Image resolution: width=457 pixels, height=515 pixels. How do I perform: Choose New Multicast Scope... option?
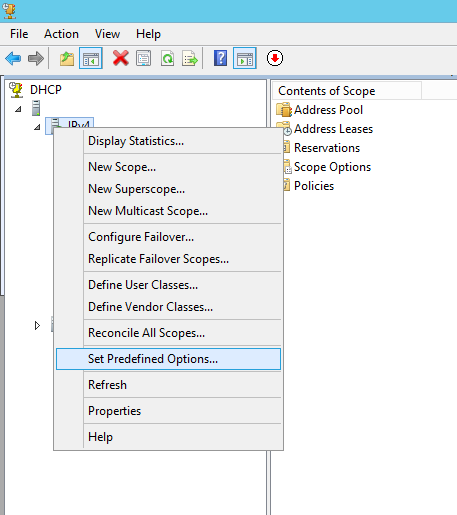tap(169, 211)
